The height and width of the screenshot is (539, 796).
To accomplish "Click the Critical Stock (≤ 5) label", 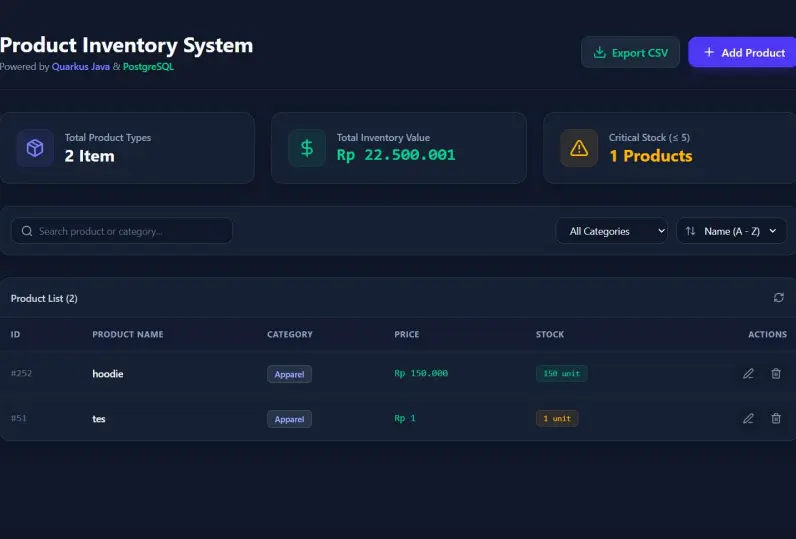I will [649, 138].
